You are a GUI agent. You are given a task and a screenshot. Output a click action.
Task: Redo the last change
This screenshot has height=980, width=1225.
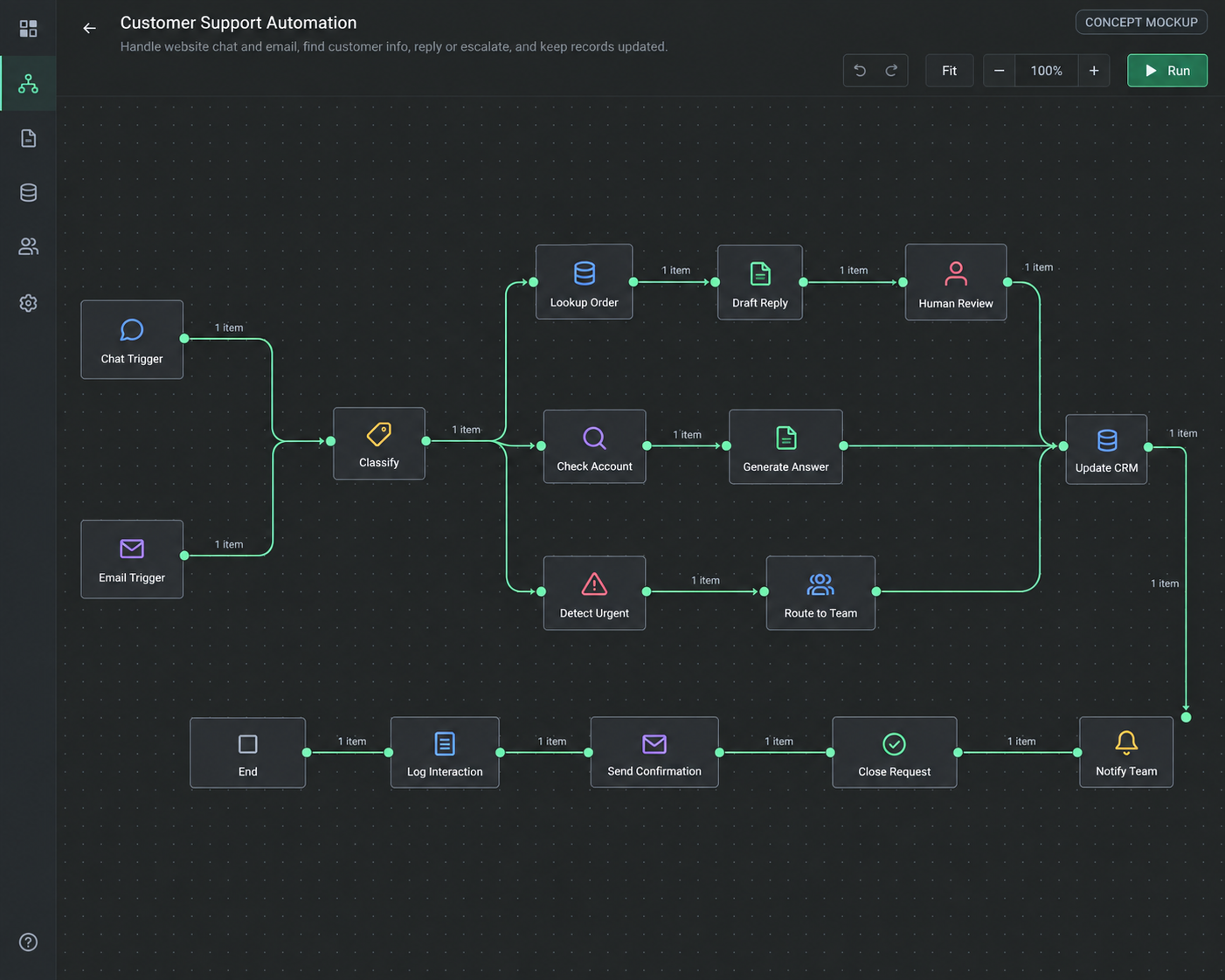(891, 71)
